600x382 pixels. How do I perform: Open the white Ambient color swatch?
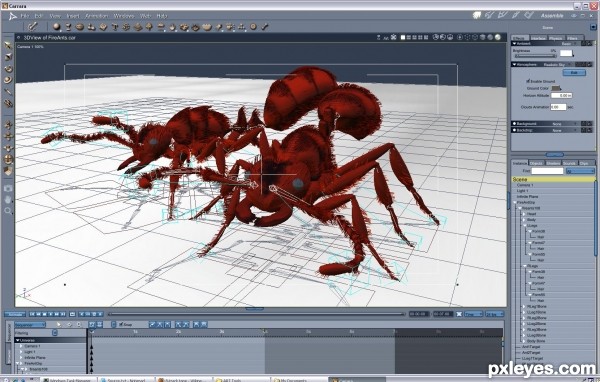tap(566, 53)
